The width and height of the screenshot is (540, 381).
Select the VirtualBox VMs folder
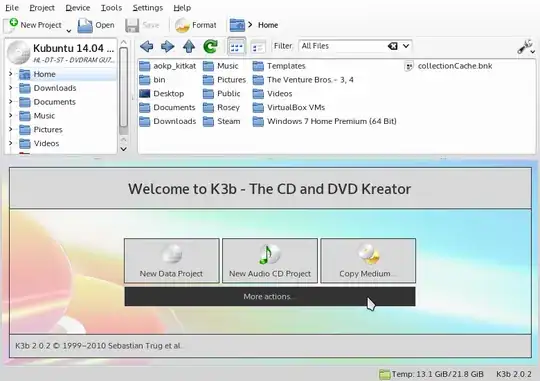pyautogui.click(x=289, y=107)
